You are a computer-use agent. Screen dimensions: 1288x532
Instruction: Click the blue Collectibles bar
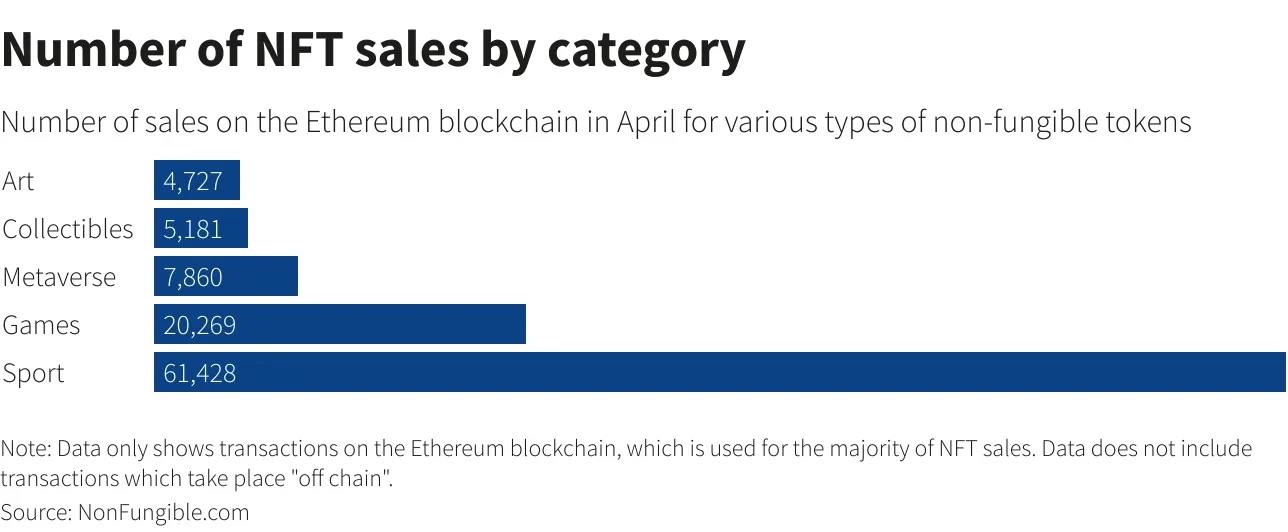pyautogui.click(x=236, y=229)
